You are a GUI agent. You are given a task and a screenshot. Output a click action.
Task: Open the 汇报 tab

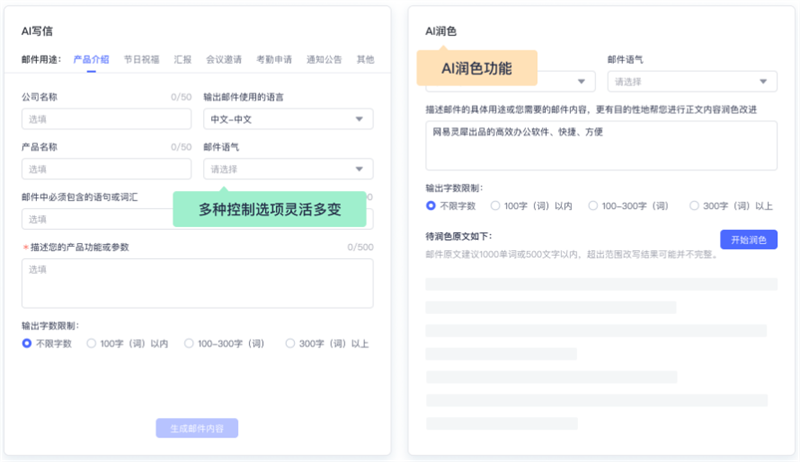pos(183,60)
